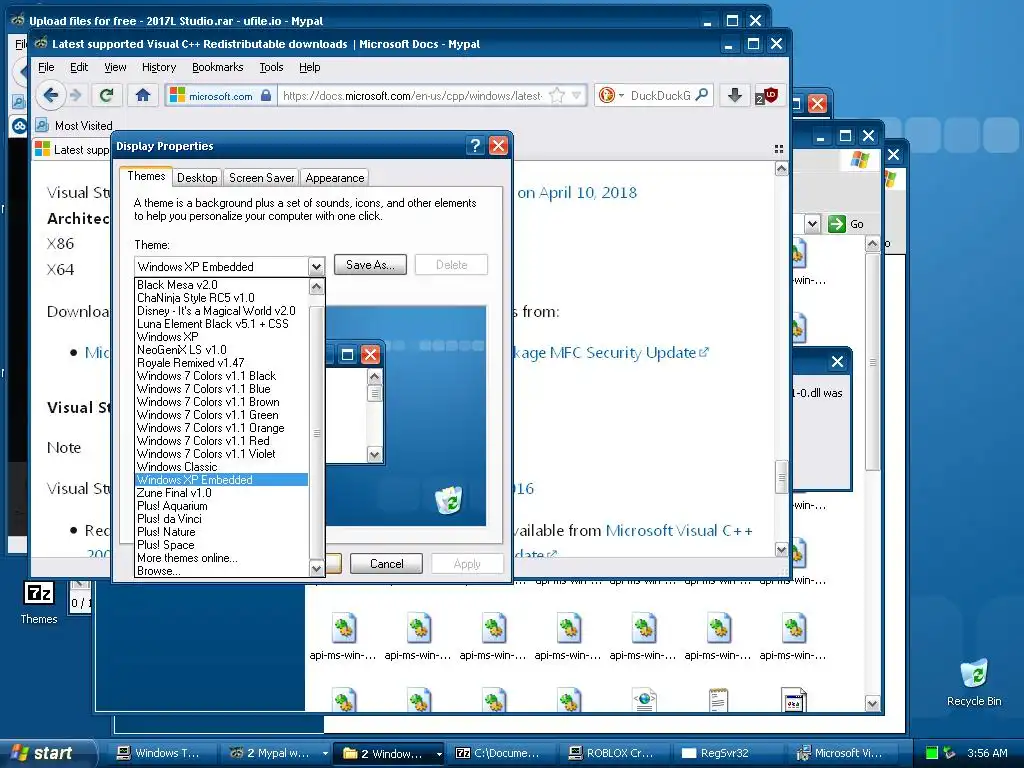Image resolution: width=1024 pixels, height=768 pixels.
Task: Click the tab list grid icon in browser
Action: [778, 149]
